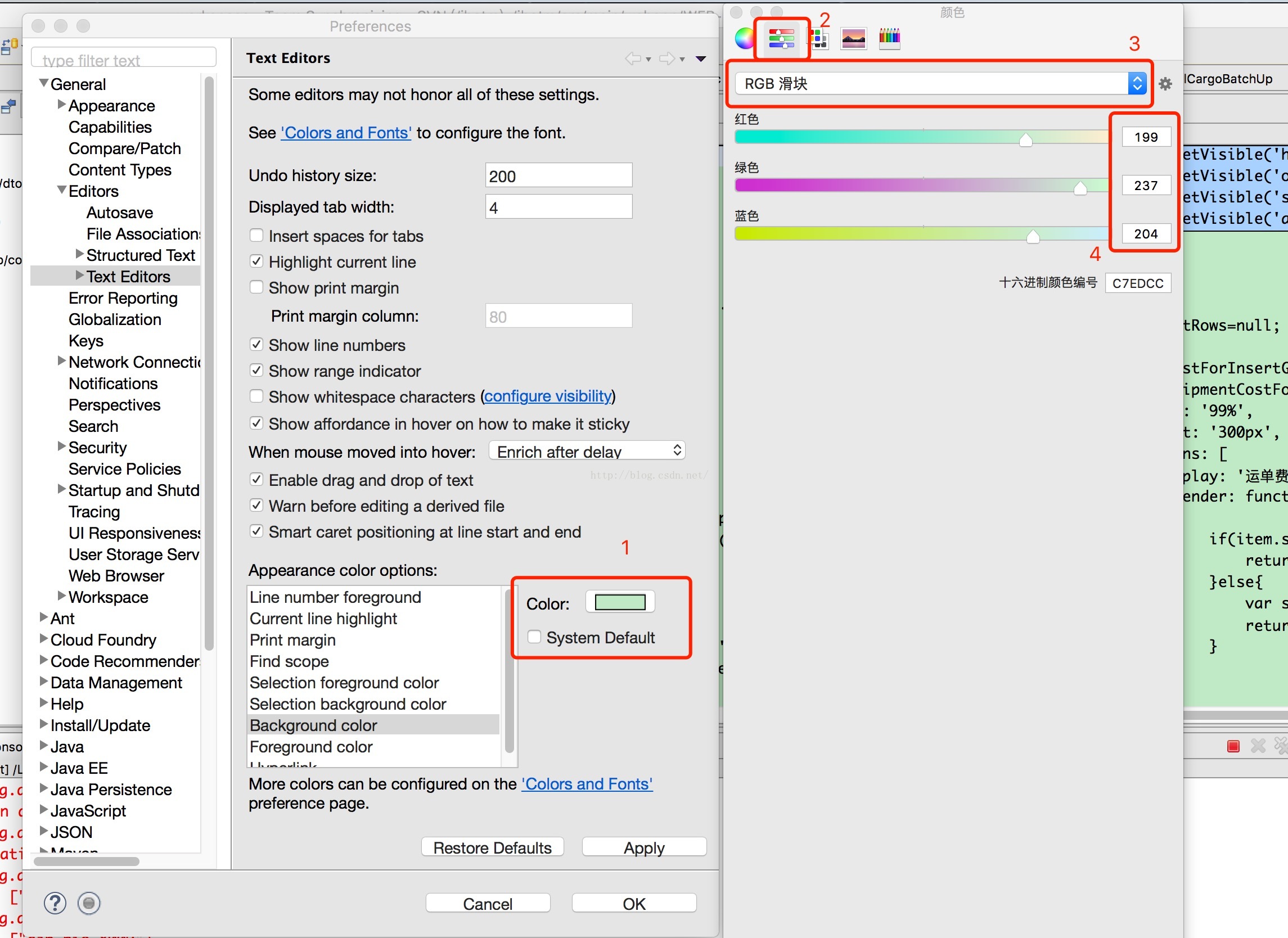The height and width of the screenshot is (938, 1288).
Task: Expand the Text Editors tree node
Action: (x=79, y=276)
